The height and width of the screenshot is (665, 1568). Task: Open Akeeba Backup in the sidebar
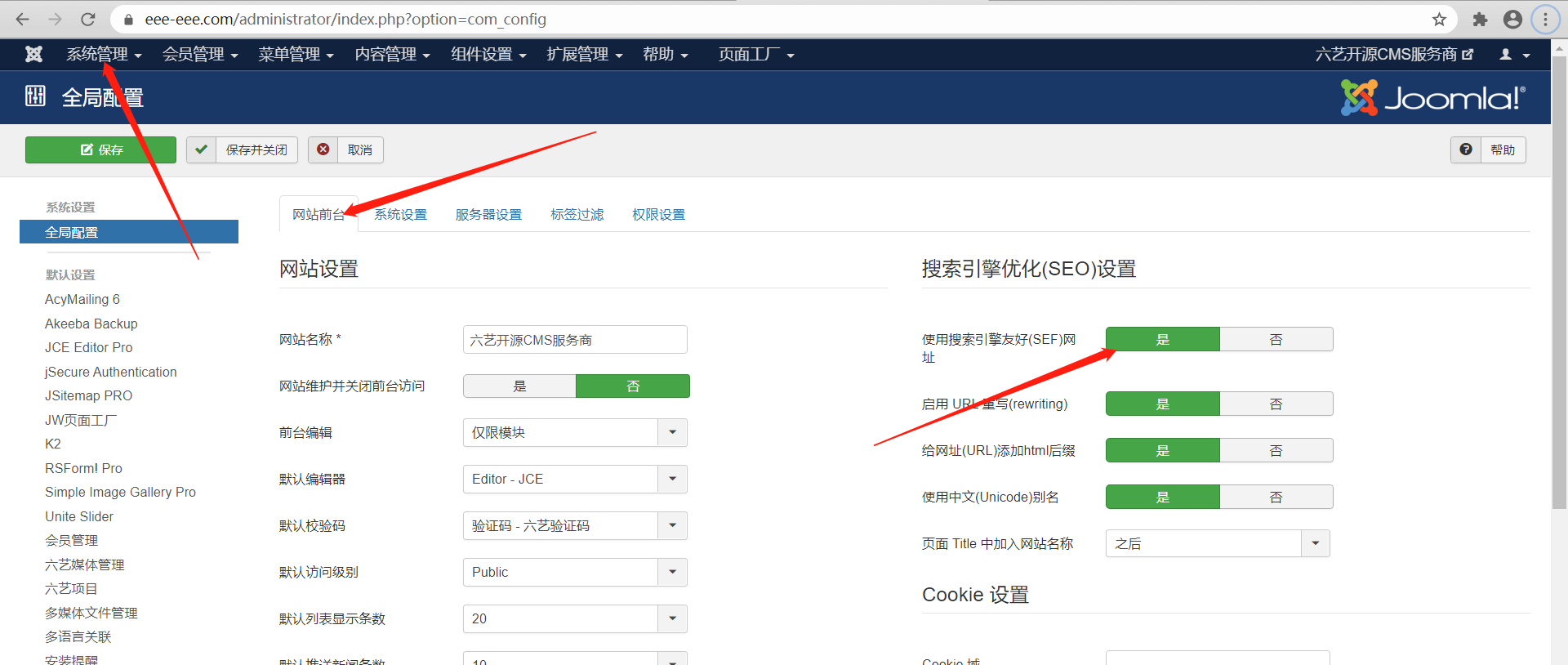(x=91, y=324)
